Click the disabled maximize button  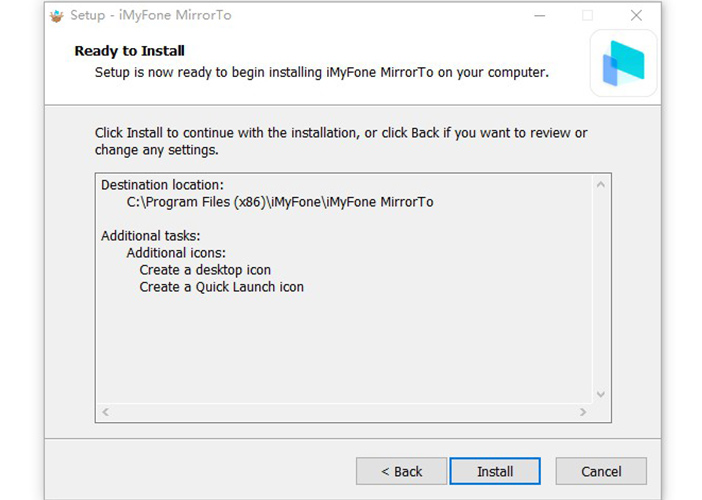tap(588, 16)
